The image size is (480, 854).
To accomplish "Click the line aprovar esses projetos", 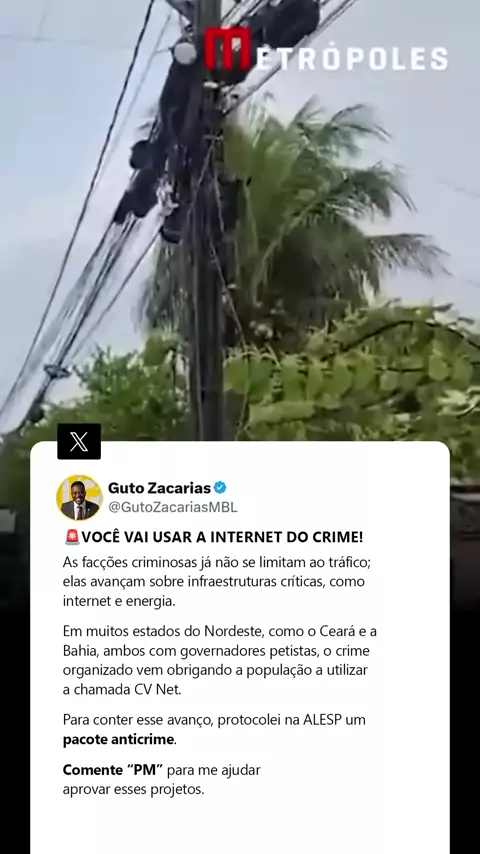I will tap(133, 790).
